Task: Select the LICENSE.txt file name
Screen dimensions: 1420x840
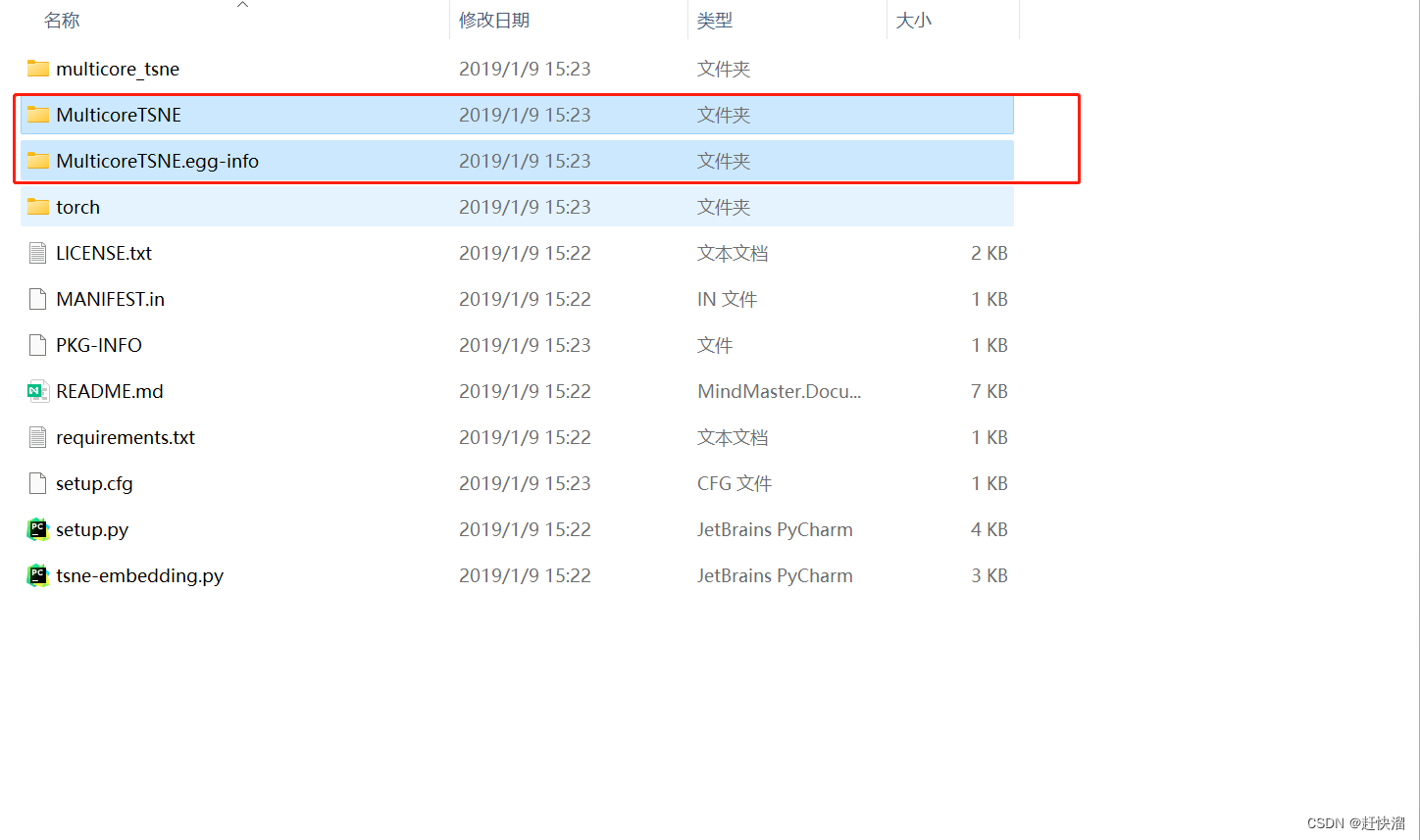Action: click(x=104, y=253)
